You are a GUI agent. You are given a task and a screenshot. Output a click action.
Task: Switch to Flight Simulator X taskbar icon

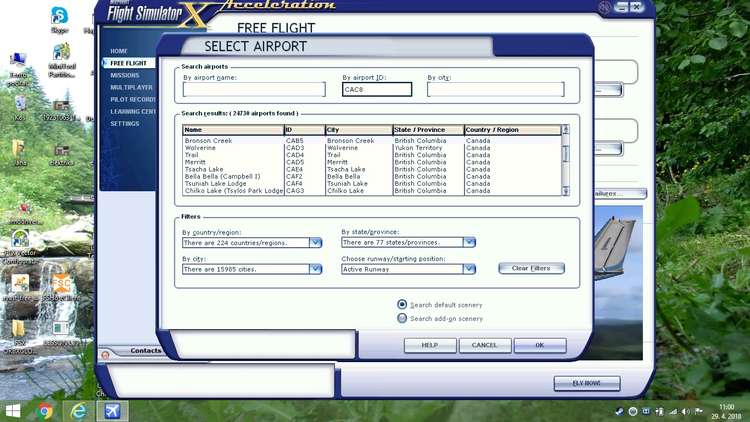tap(112, 411)
